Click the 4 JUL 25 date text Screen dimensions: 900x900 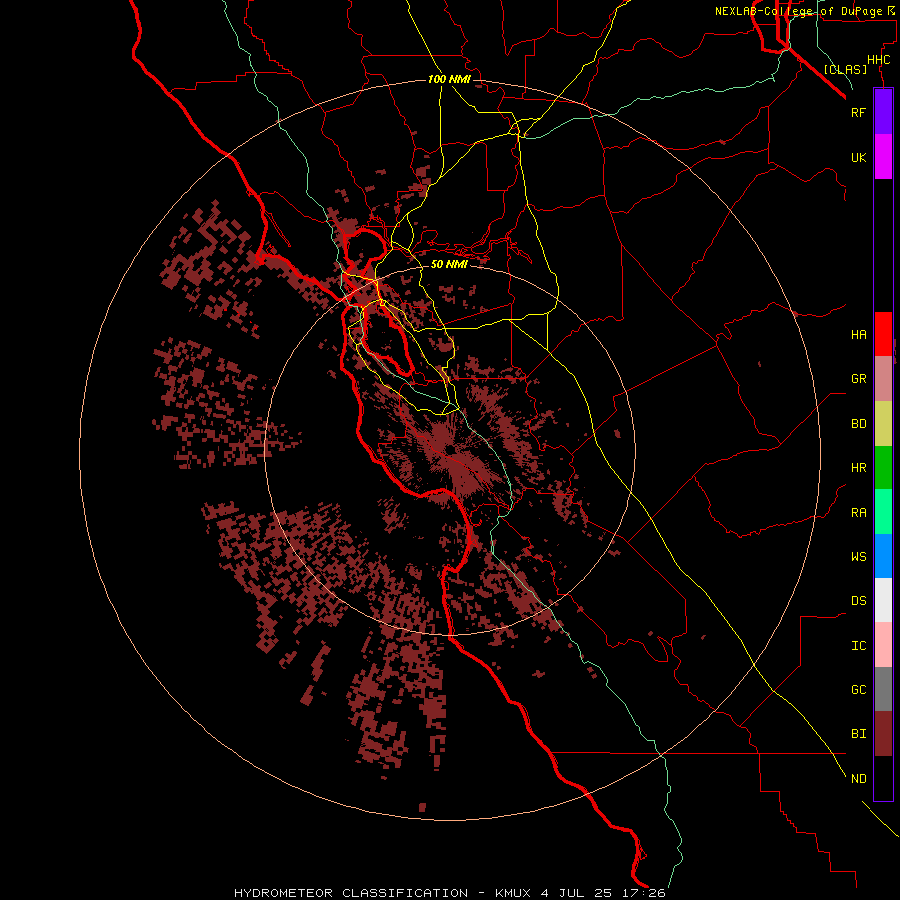coord(578,893)
